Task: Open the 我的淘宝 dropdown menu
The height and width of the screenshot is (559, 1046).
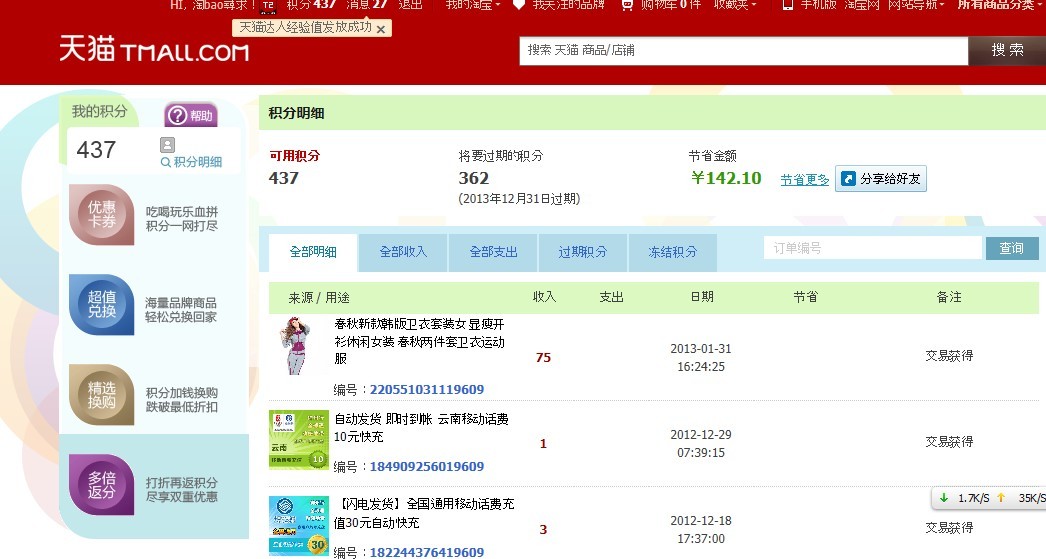Action: coord(473,5)
